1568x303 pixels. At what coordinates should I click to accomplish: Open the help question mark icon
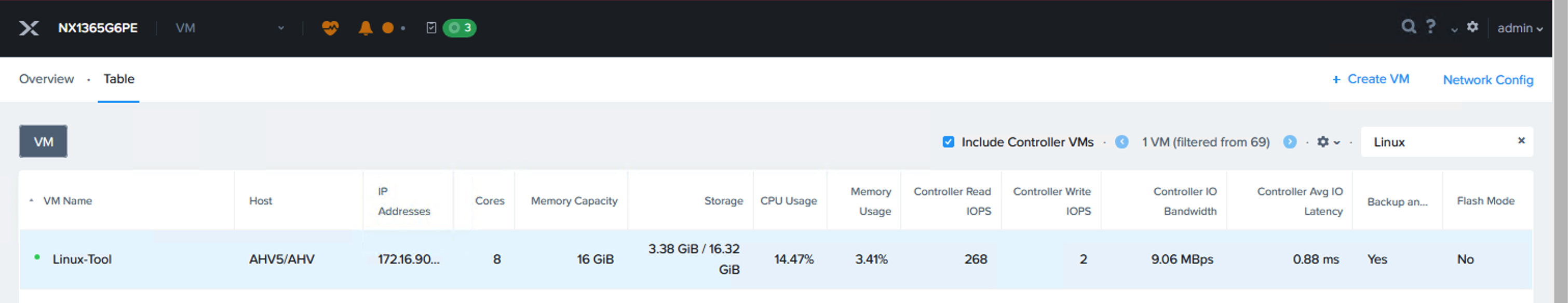(1430, 27)
